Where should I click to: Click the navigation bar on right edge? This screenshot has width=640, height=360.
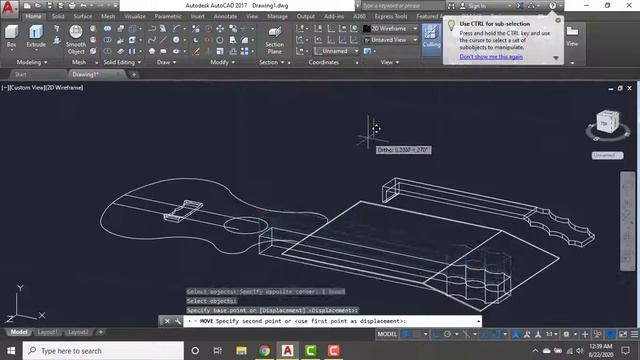click(x=627, y=221)
